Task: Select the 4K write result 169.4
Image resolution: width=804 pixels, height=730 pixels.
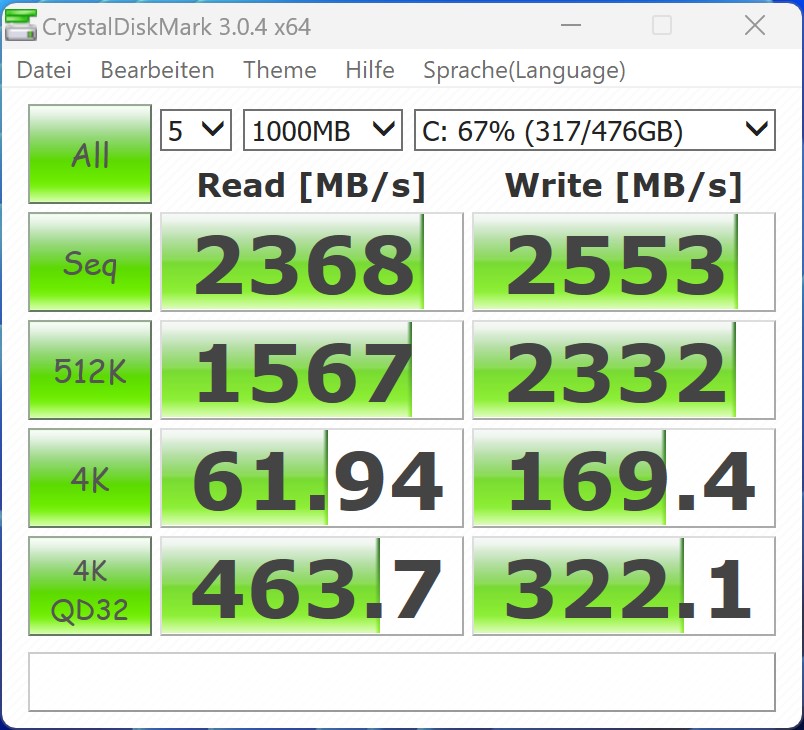Action: (624, 478)
